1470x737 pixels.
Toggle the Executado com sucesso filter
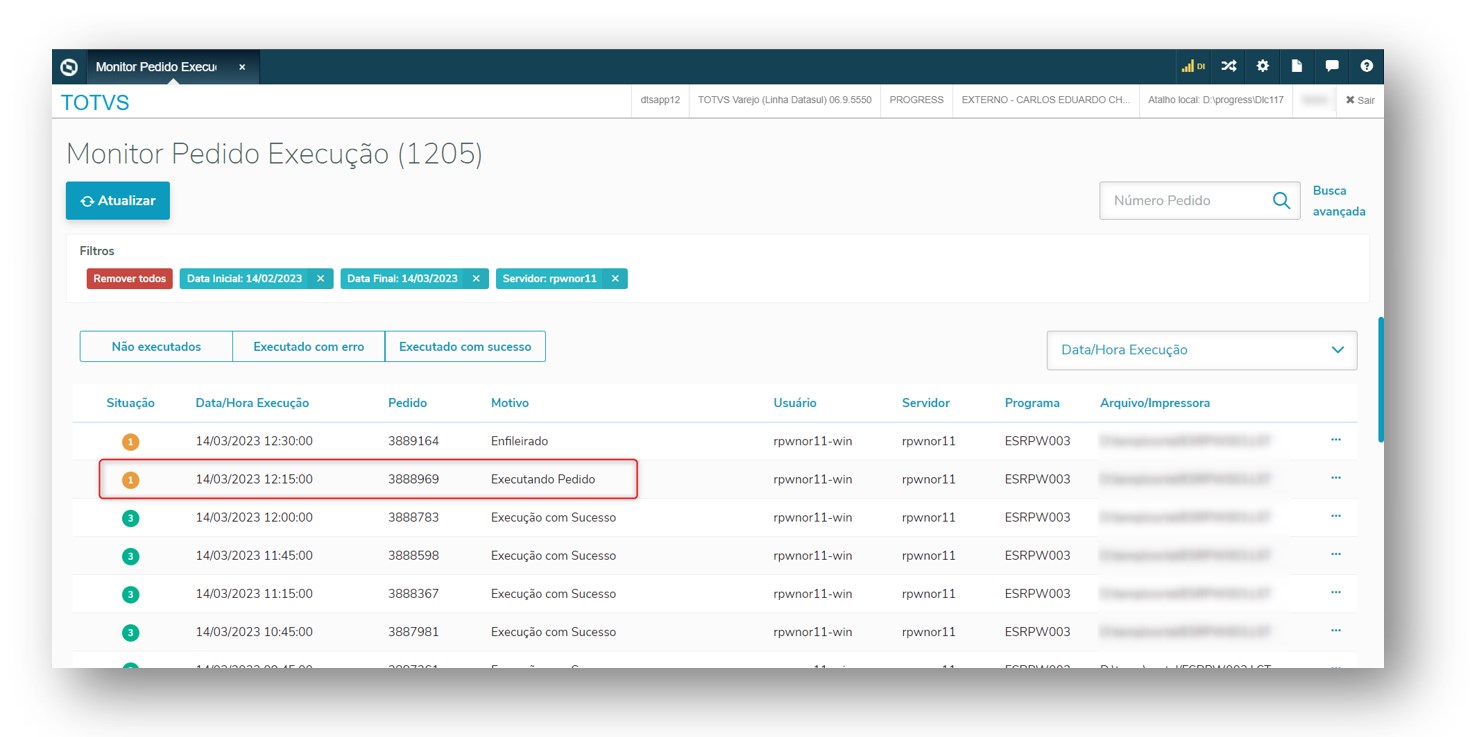click(465, 347)
